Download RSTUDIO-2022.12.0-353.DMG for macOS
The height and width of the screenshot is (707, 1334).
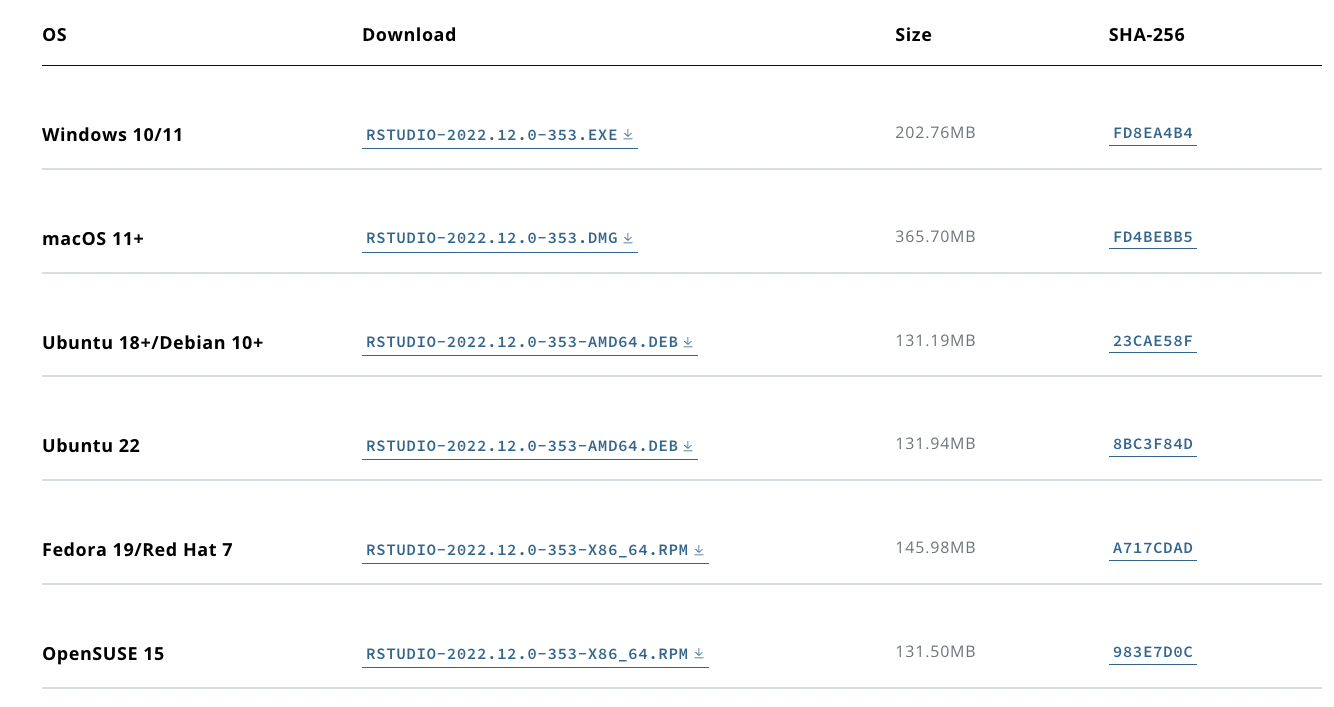(x=492, y=238)
